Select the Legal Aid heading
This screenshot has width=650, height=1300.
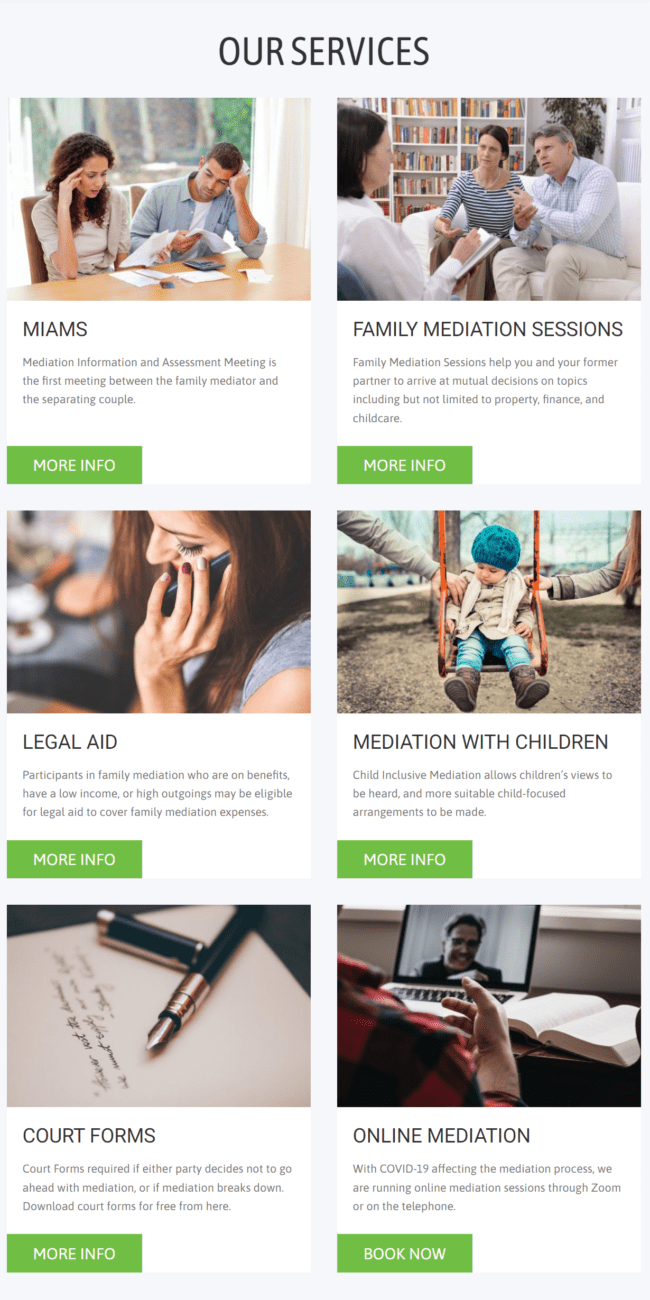[70, 742]
